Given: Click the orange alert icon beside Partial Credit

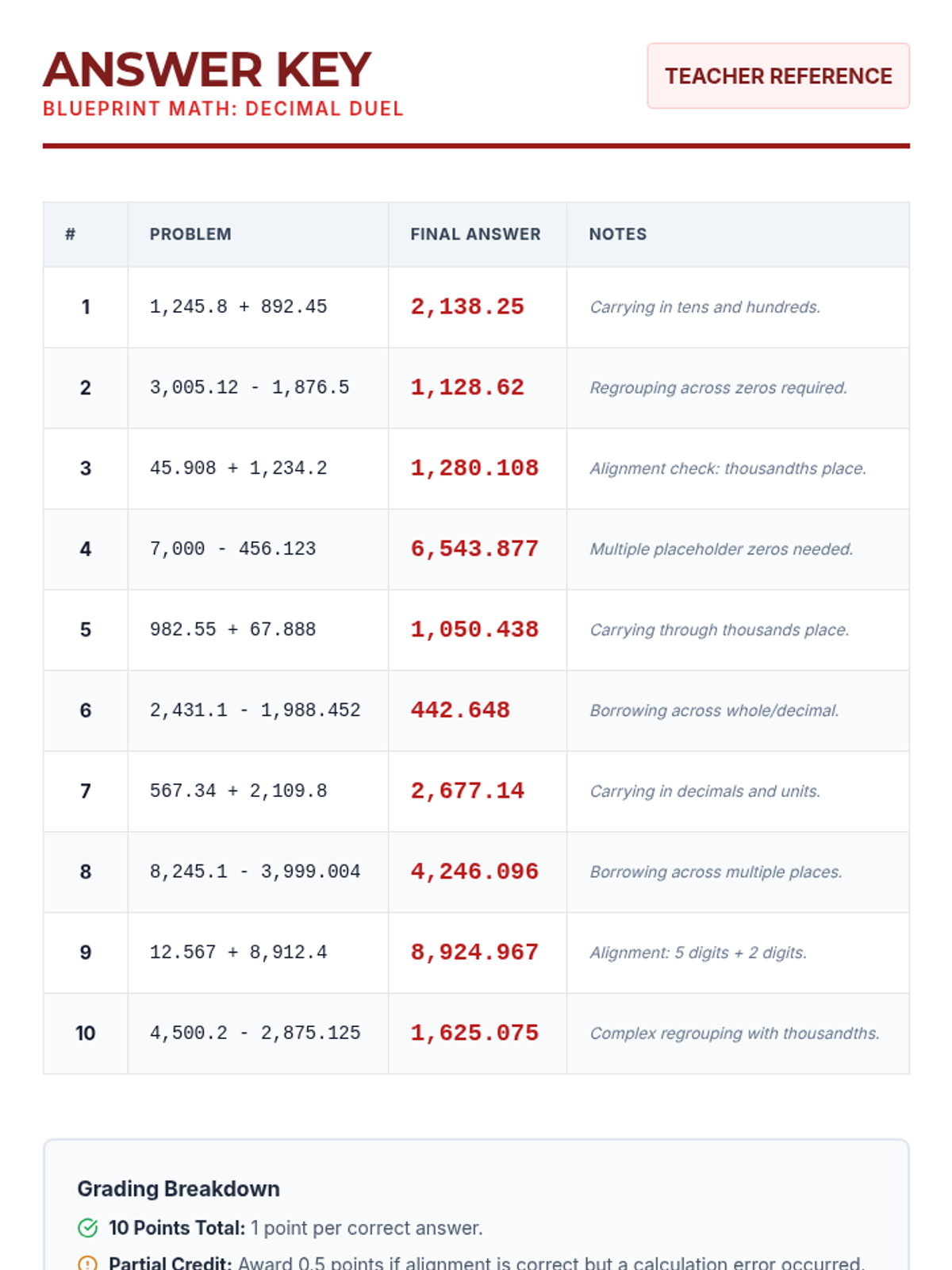Looking at the screenshot, I should (x=87, y=1262).
